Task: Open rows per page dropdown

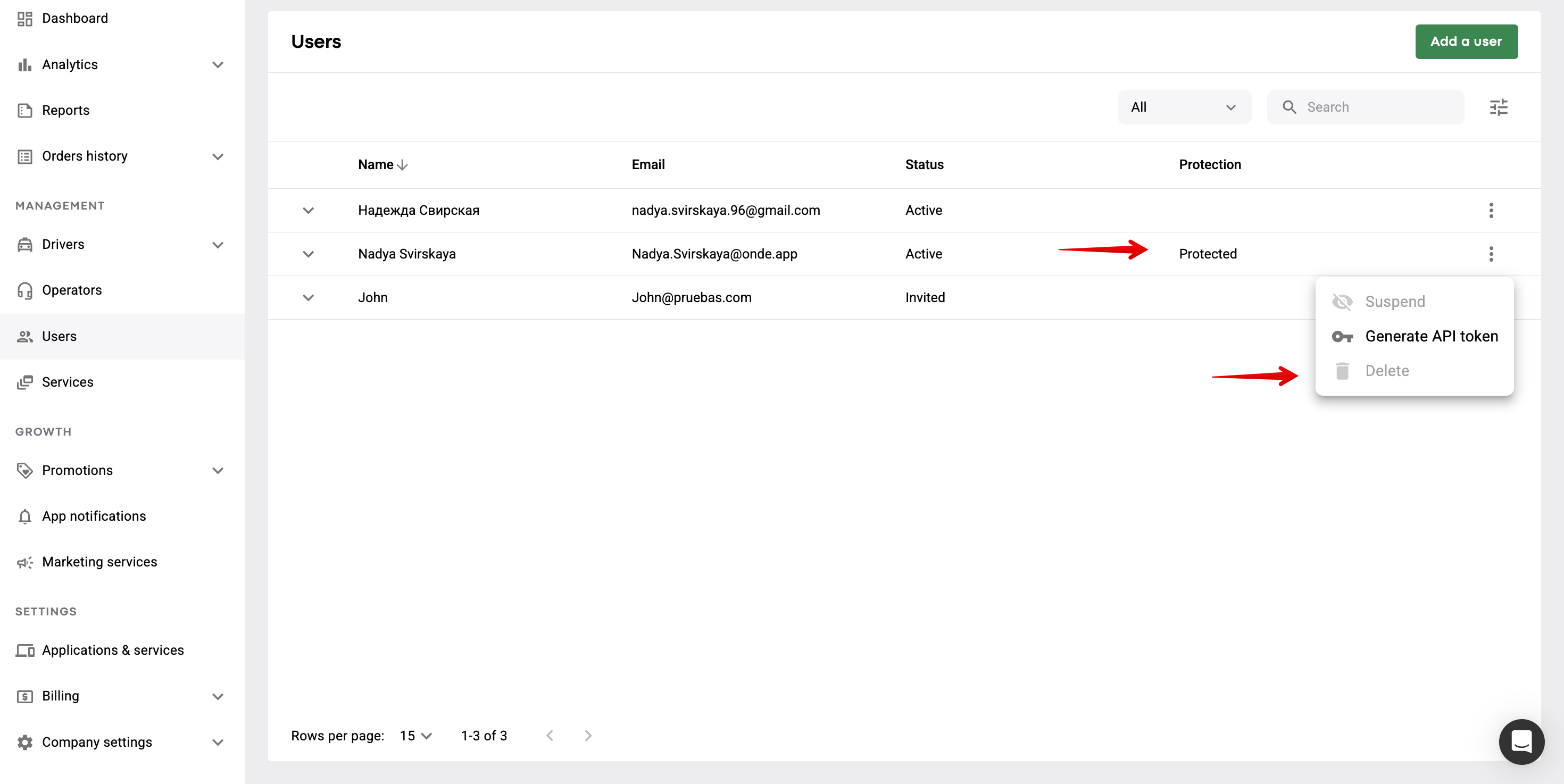Action: pyautogui.click(x=416, y=736)
